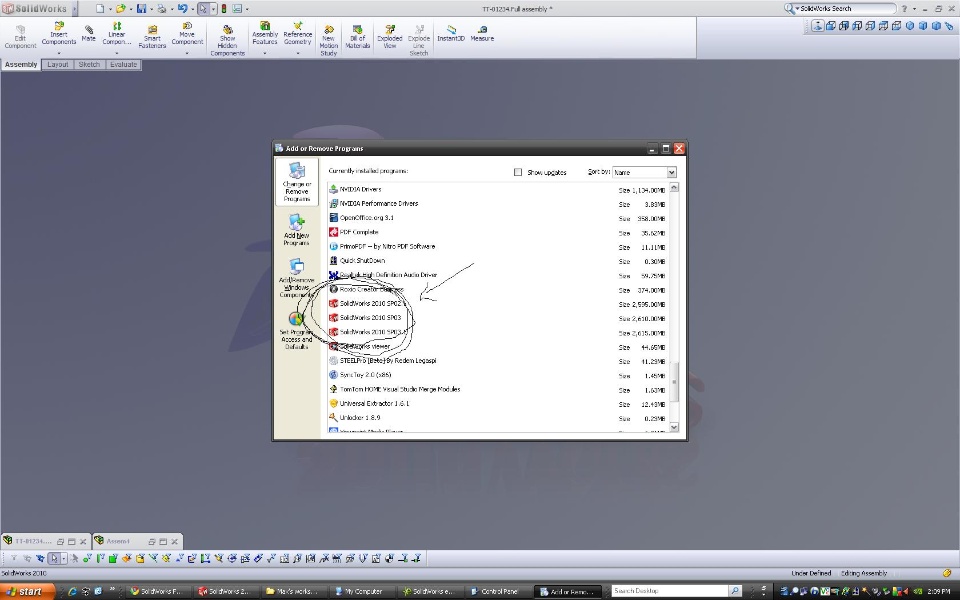960x600 pixels.
Task: Switch to the Assembly tab
Action: pos(21,64)
